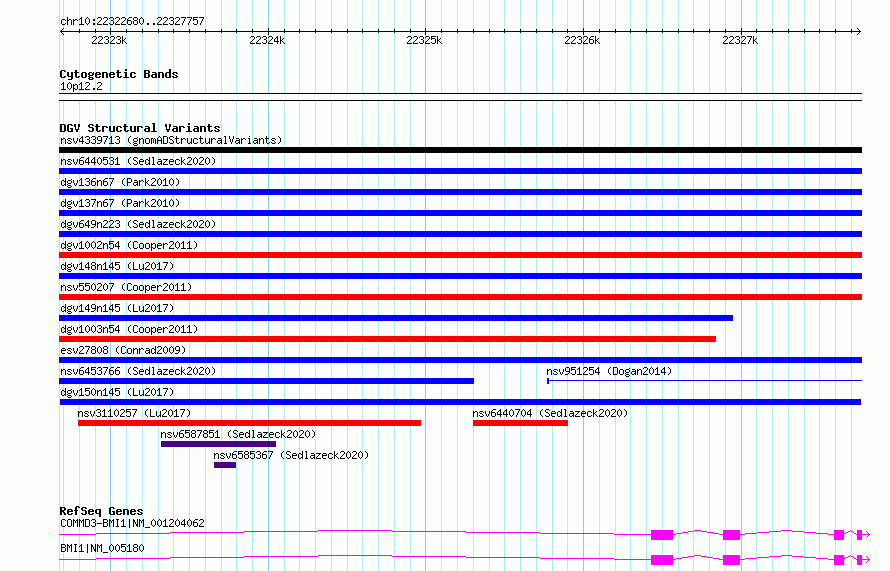This screenshot has height=571, width=890.
Task: Open the nsv951254 (Dogan2014) variant label
Action: 609,371
